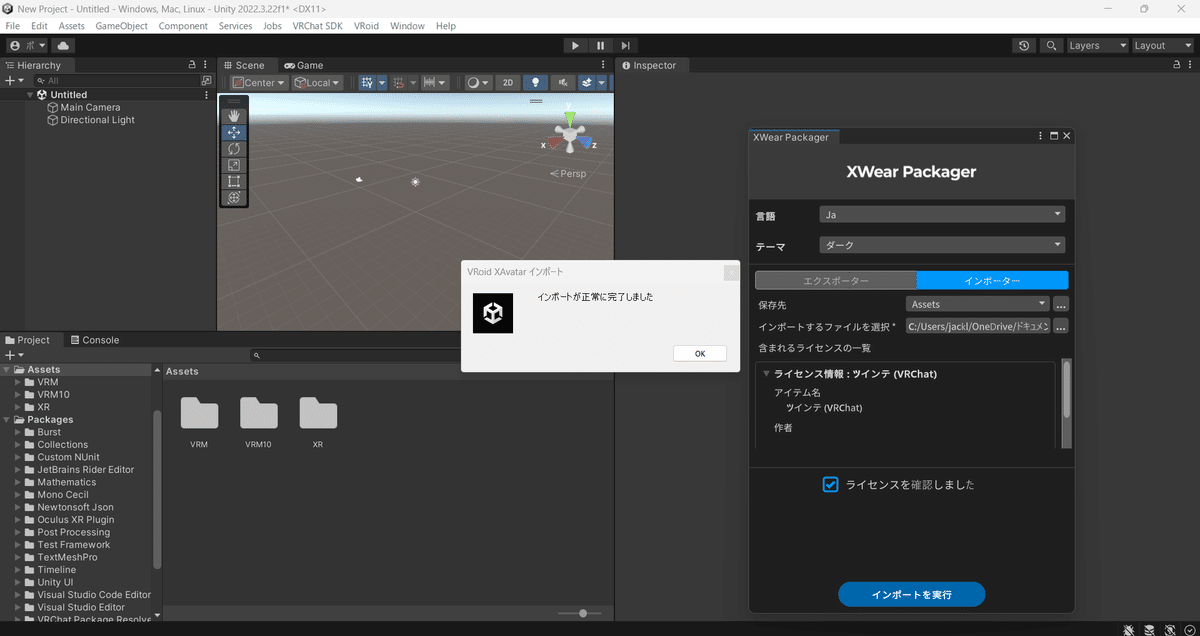1200x636 pixels.
Task: Open the Center pivot mode dropdown
Action: 259,83
